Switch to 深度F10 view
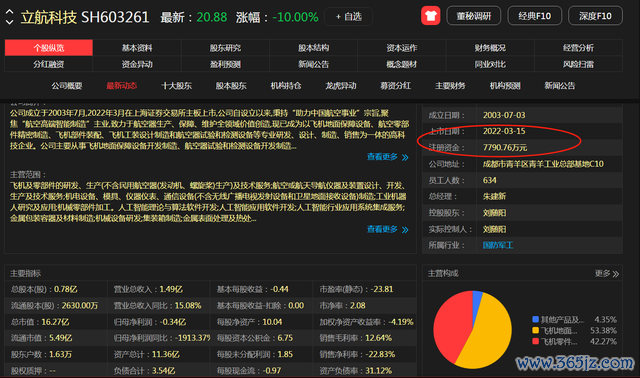 coord(595,16)
